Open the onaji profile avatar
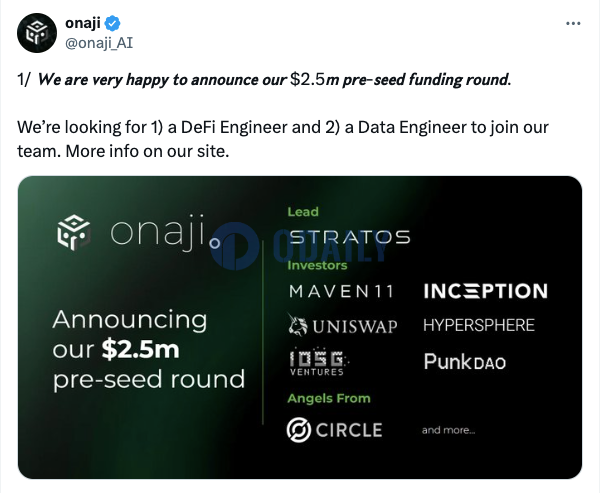This screenshot has height=493, width=600. pos(37,33)
